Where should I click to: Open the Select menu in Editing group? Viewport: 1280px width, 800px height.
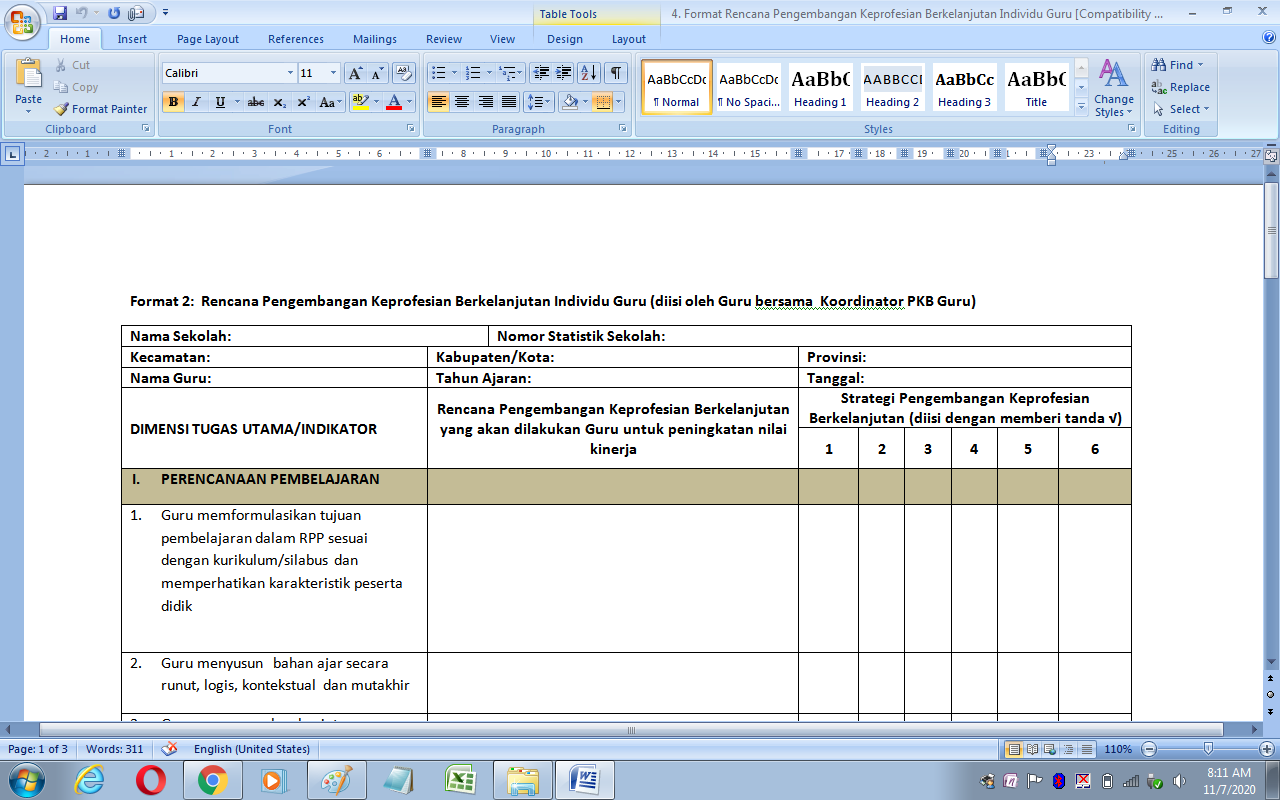point(1180,109)
